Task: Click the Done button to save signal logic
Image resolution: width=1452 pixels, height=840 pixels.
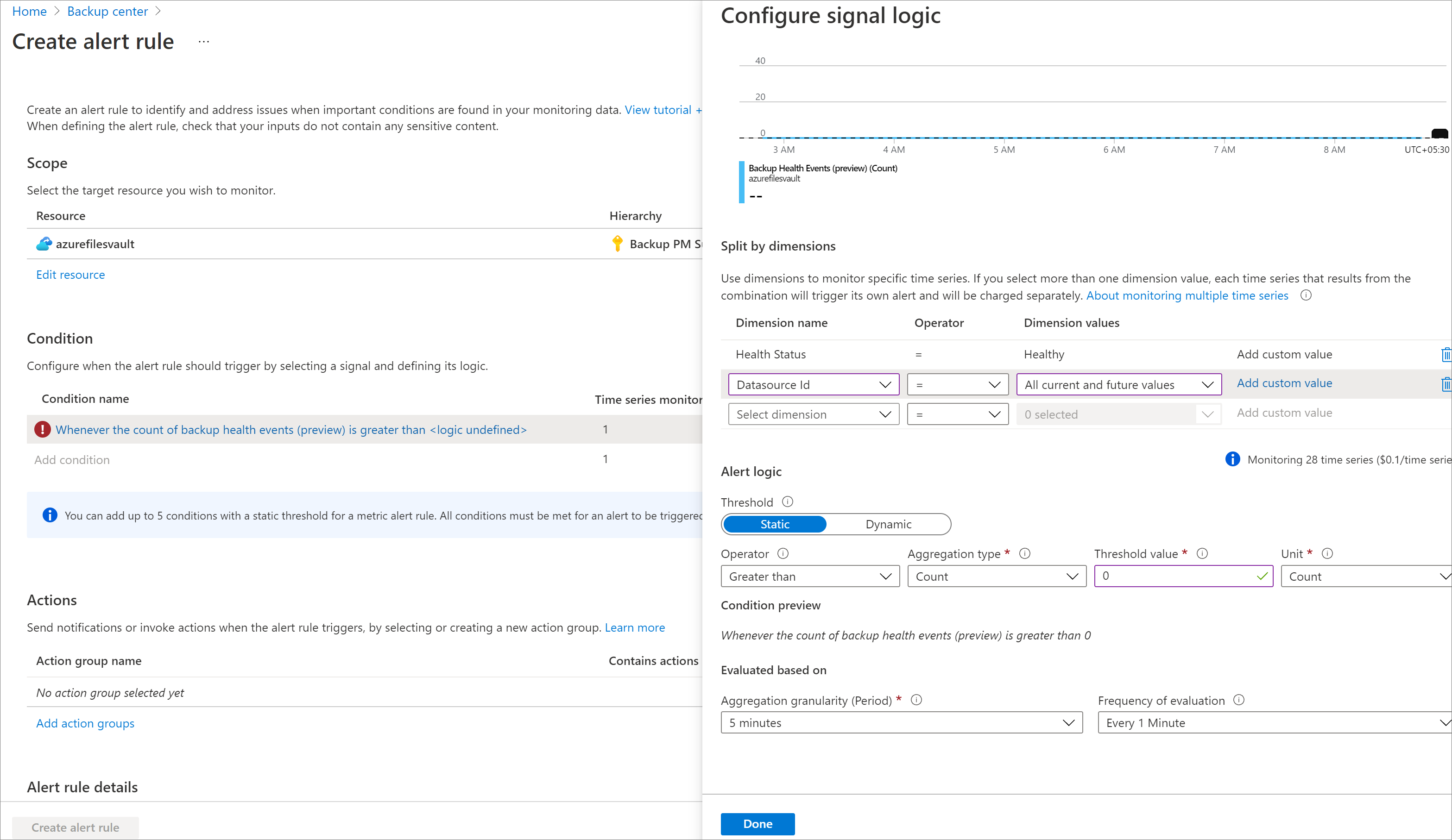Action: 758,822
